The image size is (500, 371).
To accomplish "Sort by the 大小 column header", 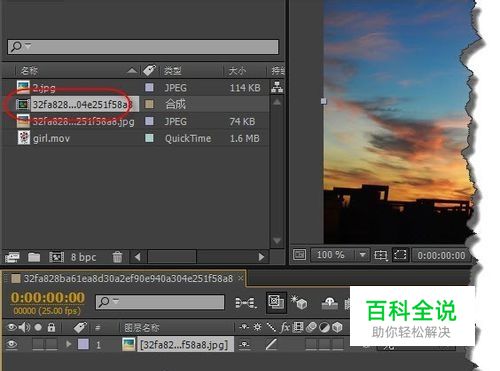I will point(237,71).
